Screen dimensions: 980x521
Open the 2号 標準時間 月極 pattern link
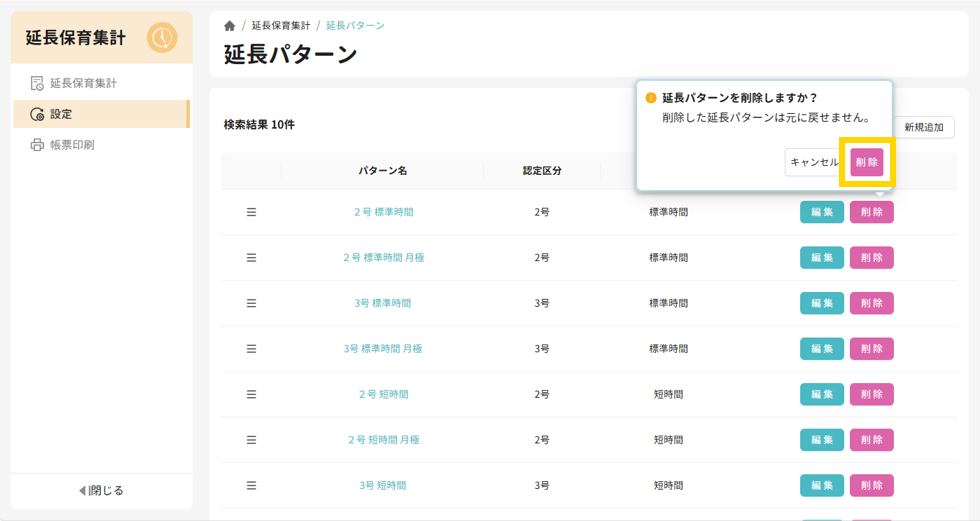pos(383,258)
